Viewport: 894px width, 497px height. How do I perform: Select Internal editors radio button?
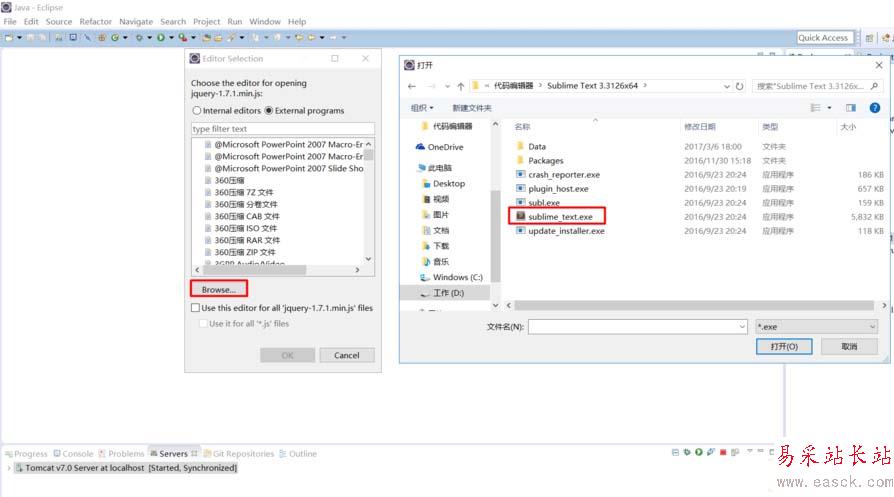(x=197, y=111)
